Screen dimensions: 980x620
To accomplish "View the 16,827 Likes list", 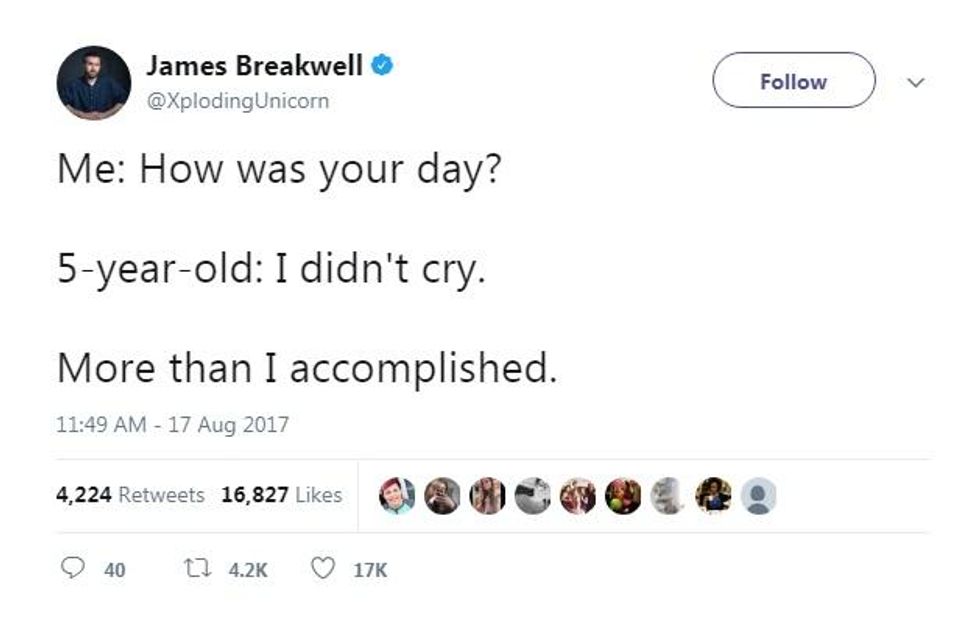I will click(x=281, y=495).
